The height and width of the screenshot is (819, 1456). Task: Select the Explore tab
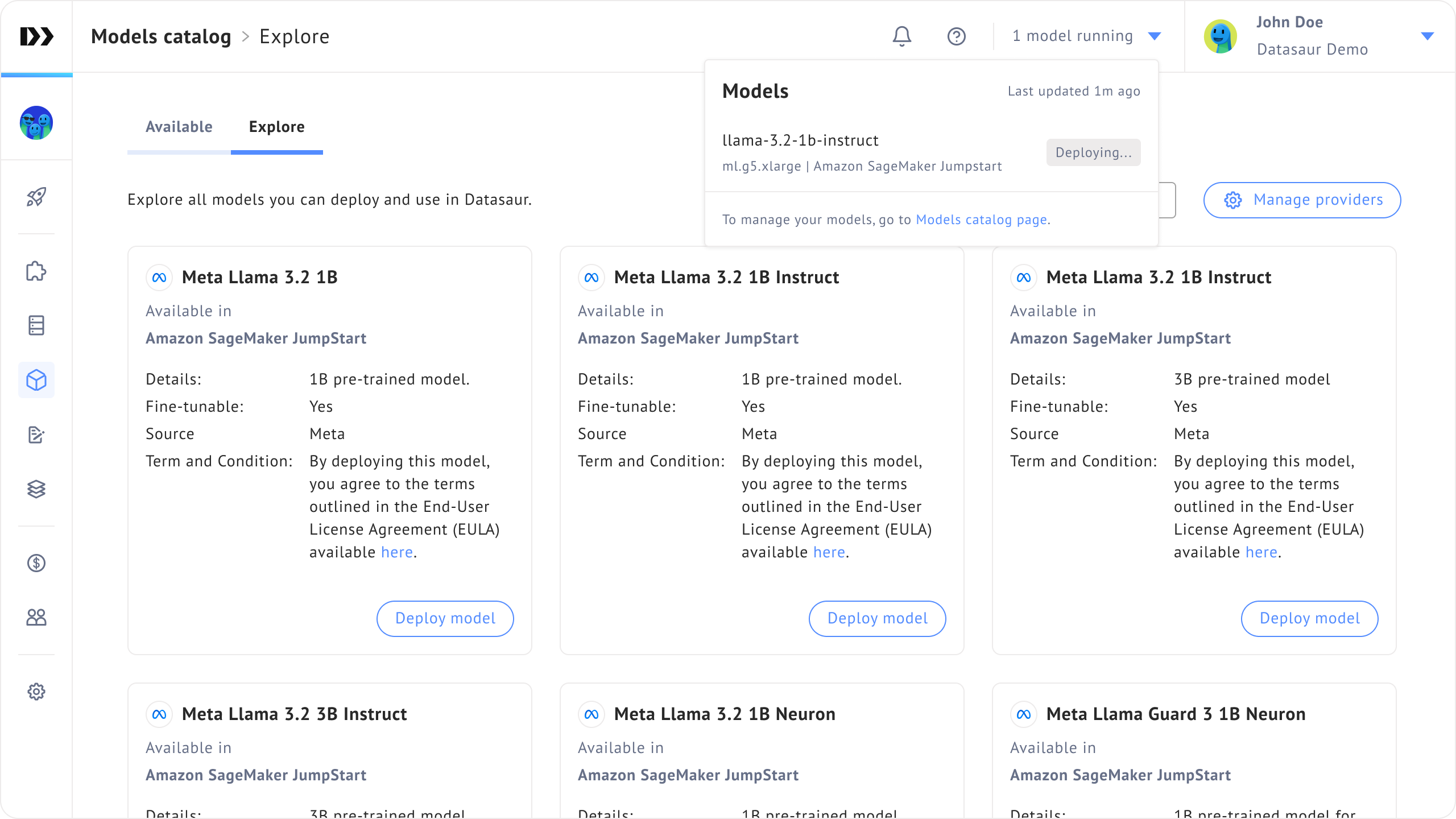(x=276, y=127)
